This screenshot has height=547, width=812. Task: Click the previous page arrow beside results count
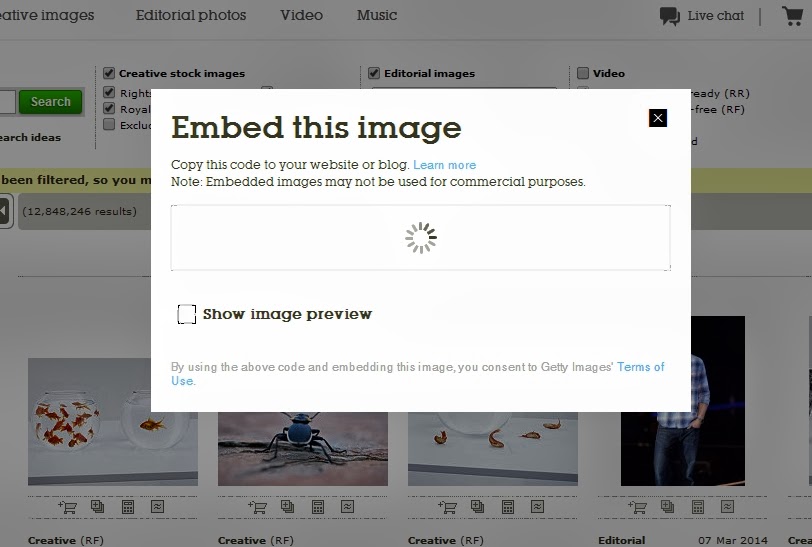[4, 211]
